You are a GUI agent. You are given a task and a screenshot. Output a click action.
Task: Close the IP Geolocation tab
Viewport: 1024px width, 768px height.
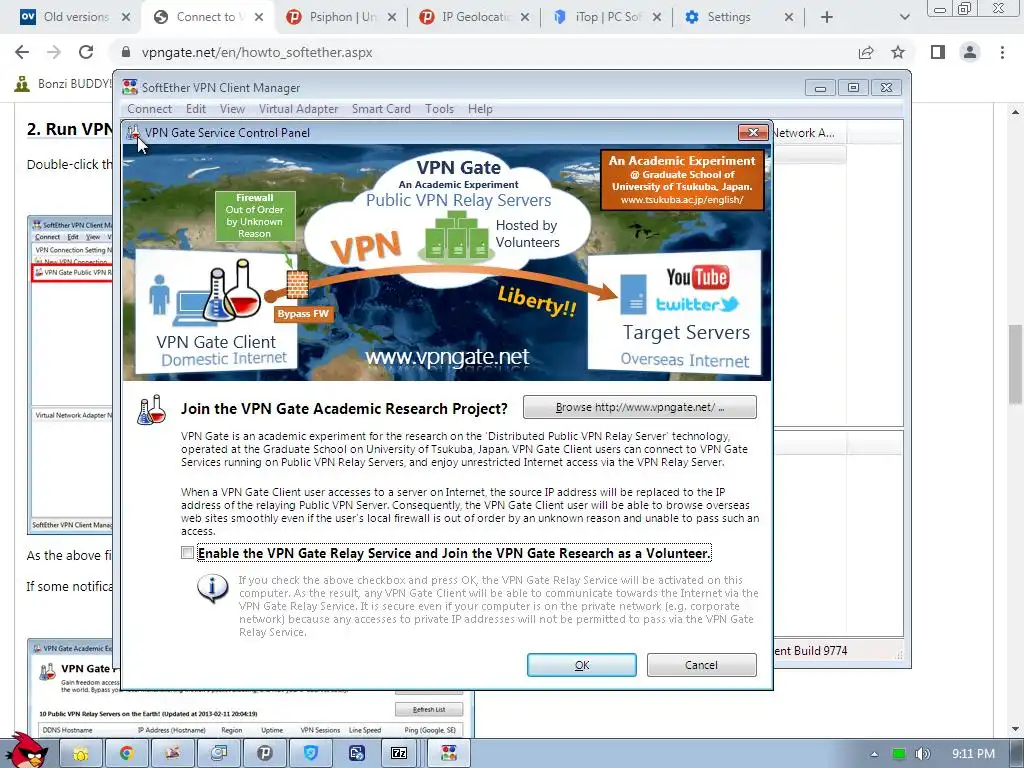525,17
